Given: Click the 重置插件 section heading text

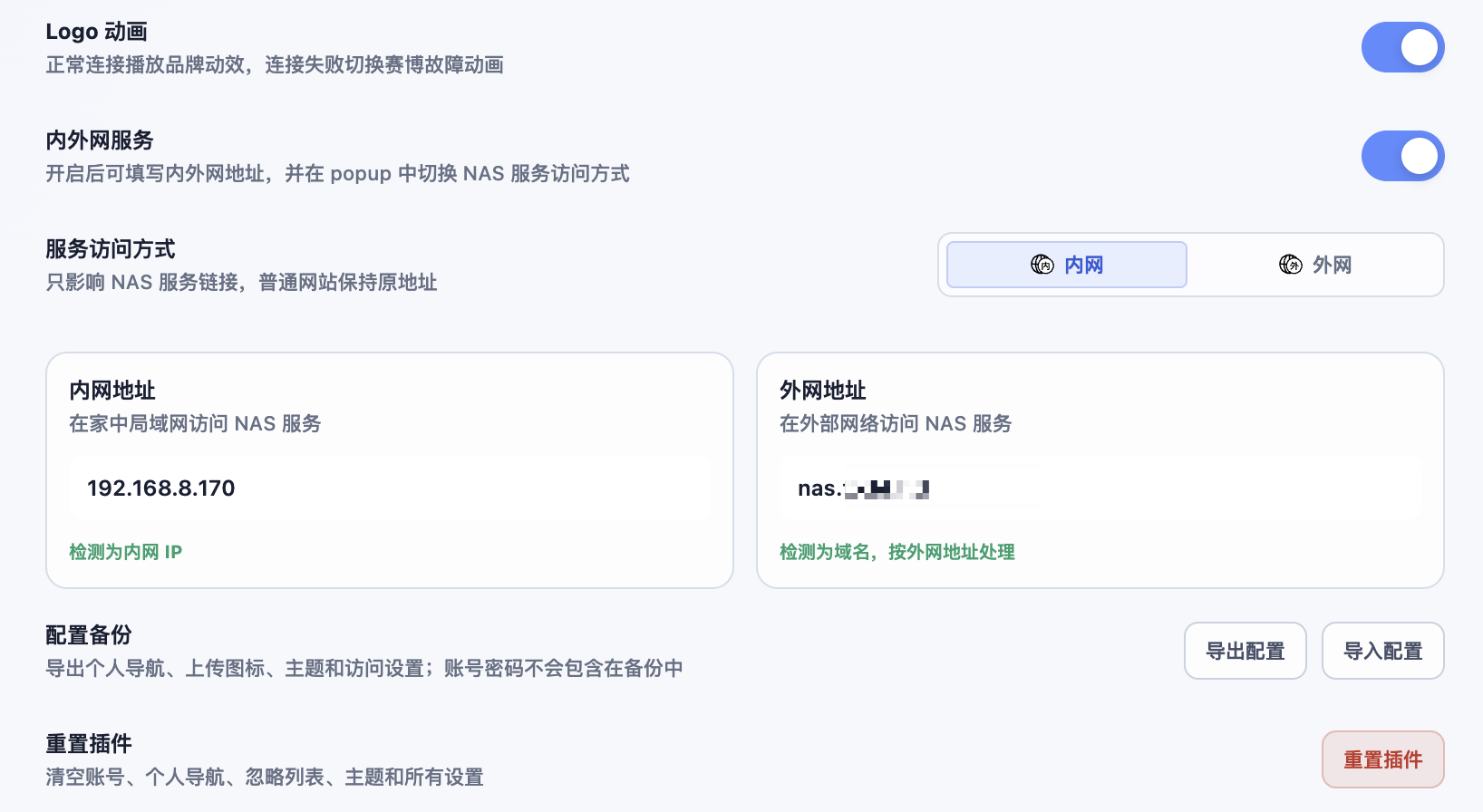Looking at the screenshot, I should [89, 744].
